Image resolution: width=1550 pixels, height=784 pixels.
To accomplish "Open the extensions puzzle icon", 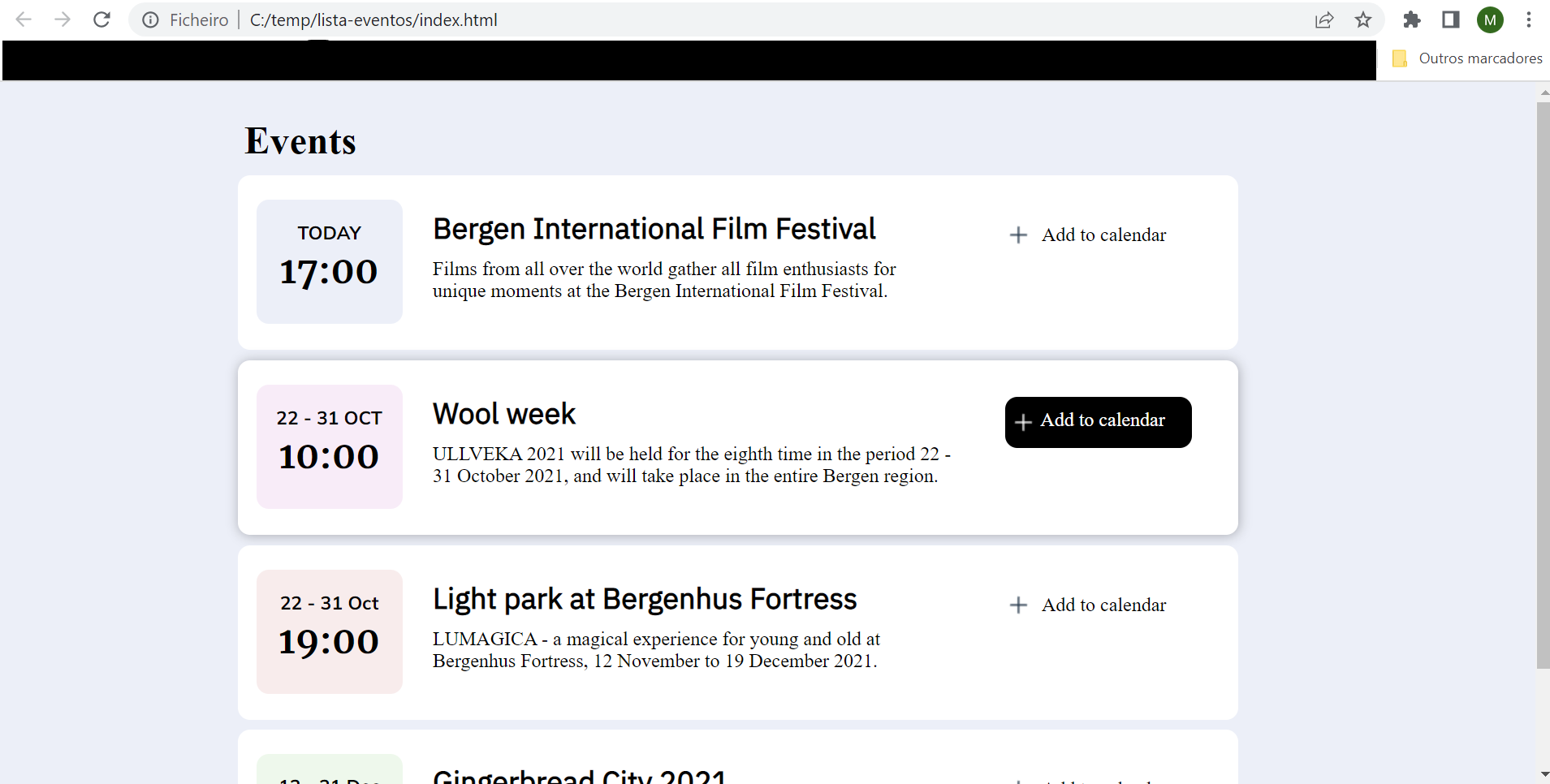I will 1412,19.
